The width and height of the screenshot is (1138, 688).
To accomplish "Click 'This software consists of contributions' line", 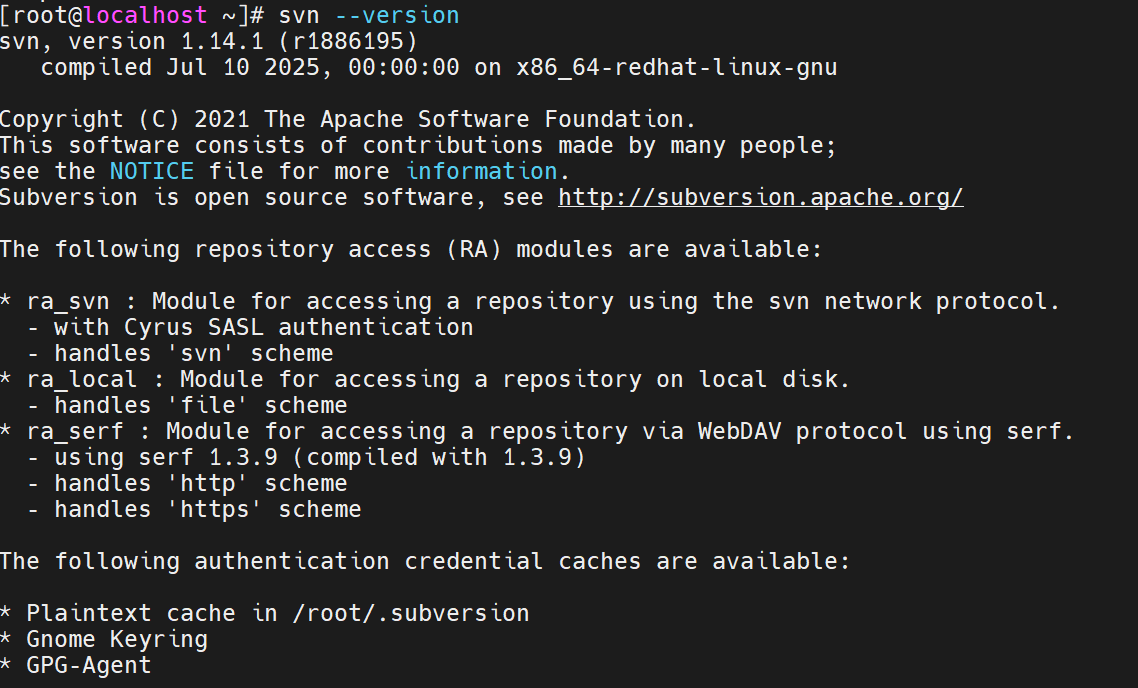I will (418, 145).
